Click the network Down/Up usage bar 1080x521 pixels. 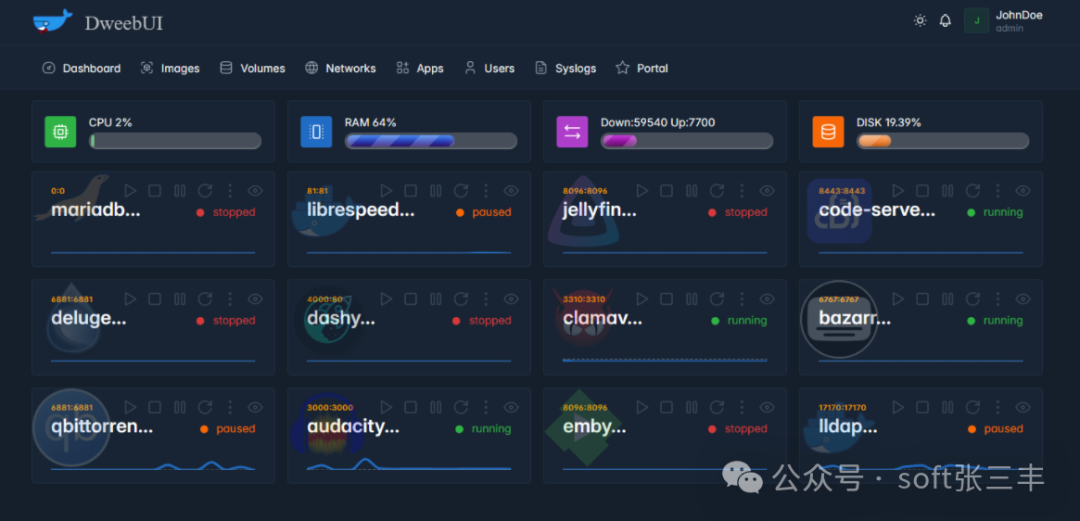coord(687,141)
